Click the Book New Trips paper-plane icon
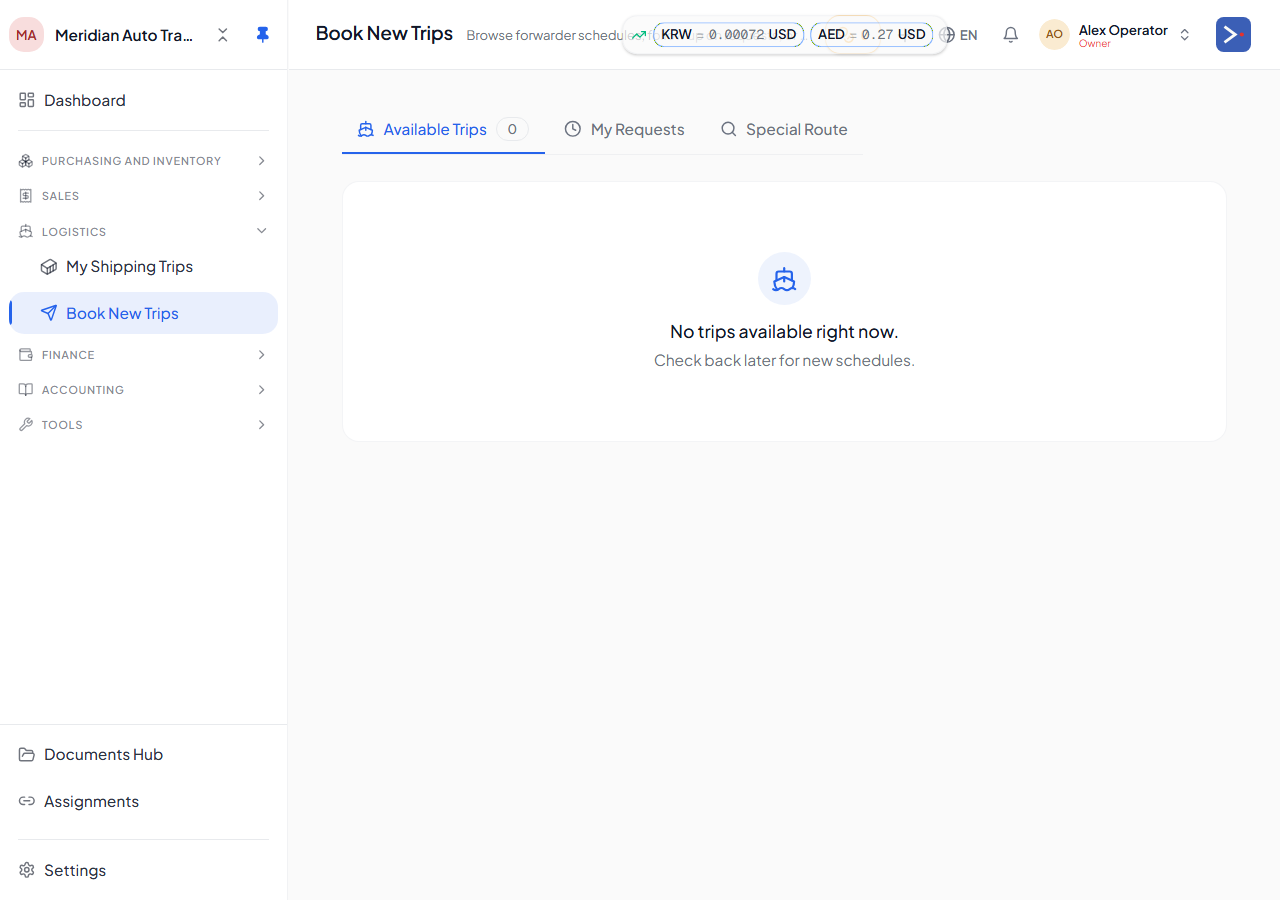The height and width of the screenshot is (900, 1280). 49,313
